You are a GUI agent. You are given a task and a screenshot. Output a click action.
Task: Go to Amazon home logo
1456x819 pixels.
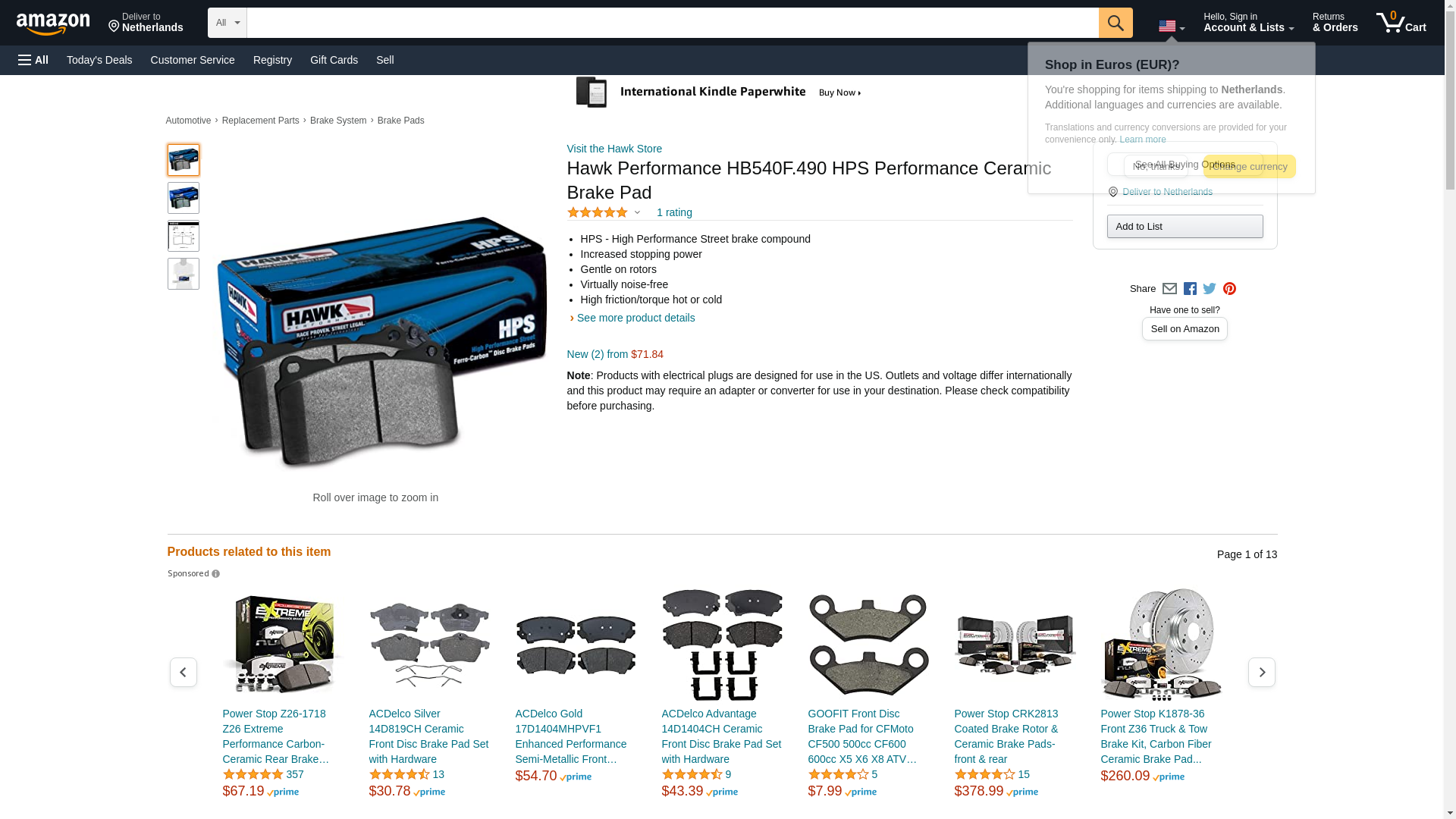[x=53, y=24]
